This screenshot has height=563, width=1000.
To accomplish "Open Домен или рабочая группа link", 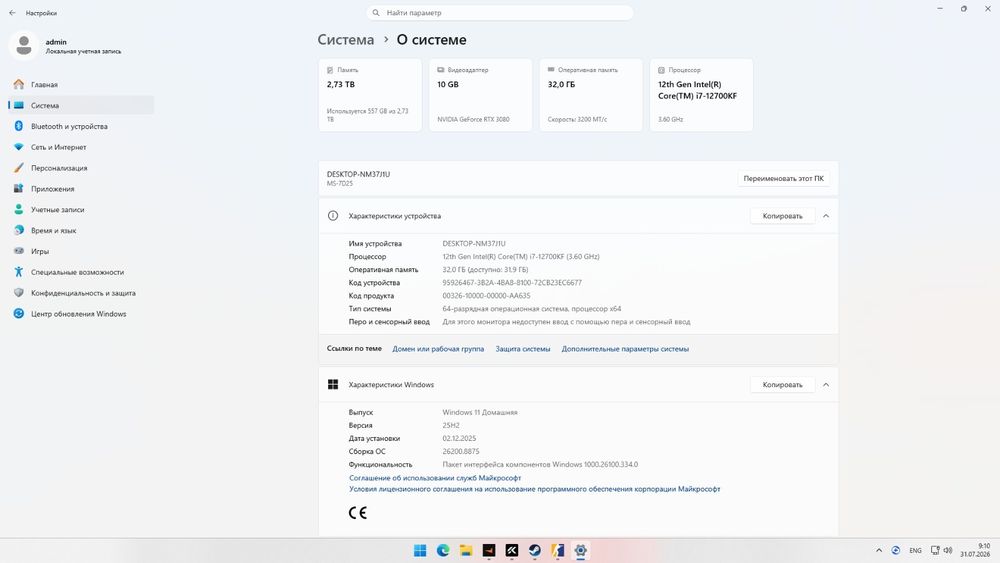I will [x=438, y=349].
